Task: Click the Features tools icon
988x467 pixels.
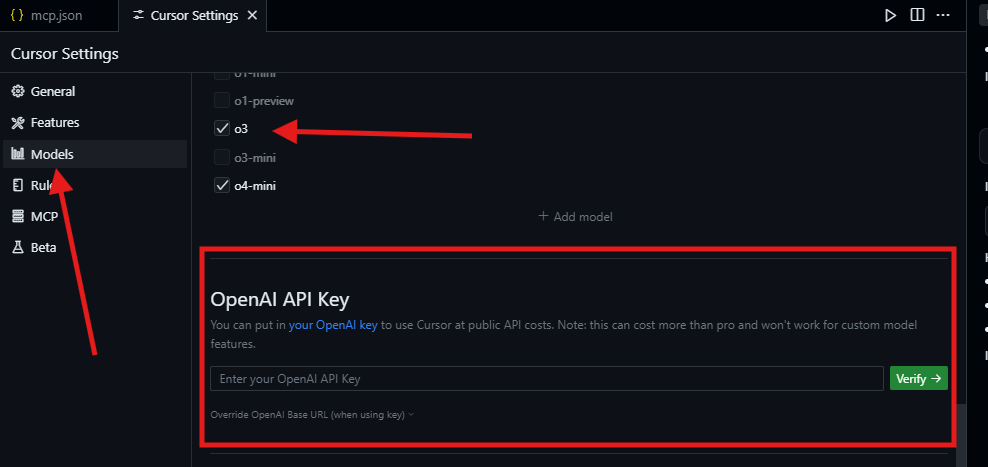Action: point(18,123)
